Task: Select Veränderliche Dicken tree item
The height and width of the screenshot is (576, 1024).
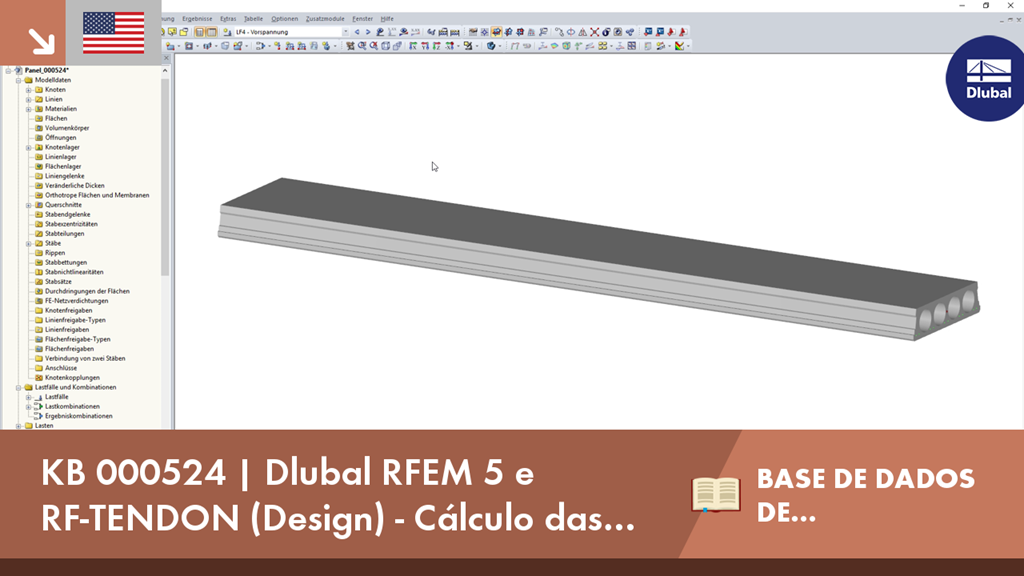Action: (x=74, y=185)
